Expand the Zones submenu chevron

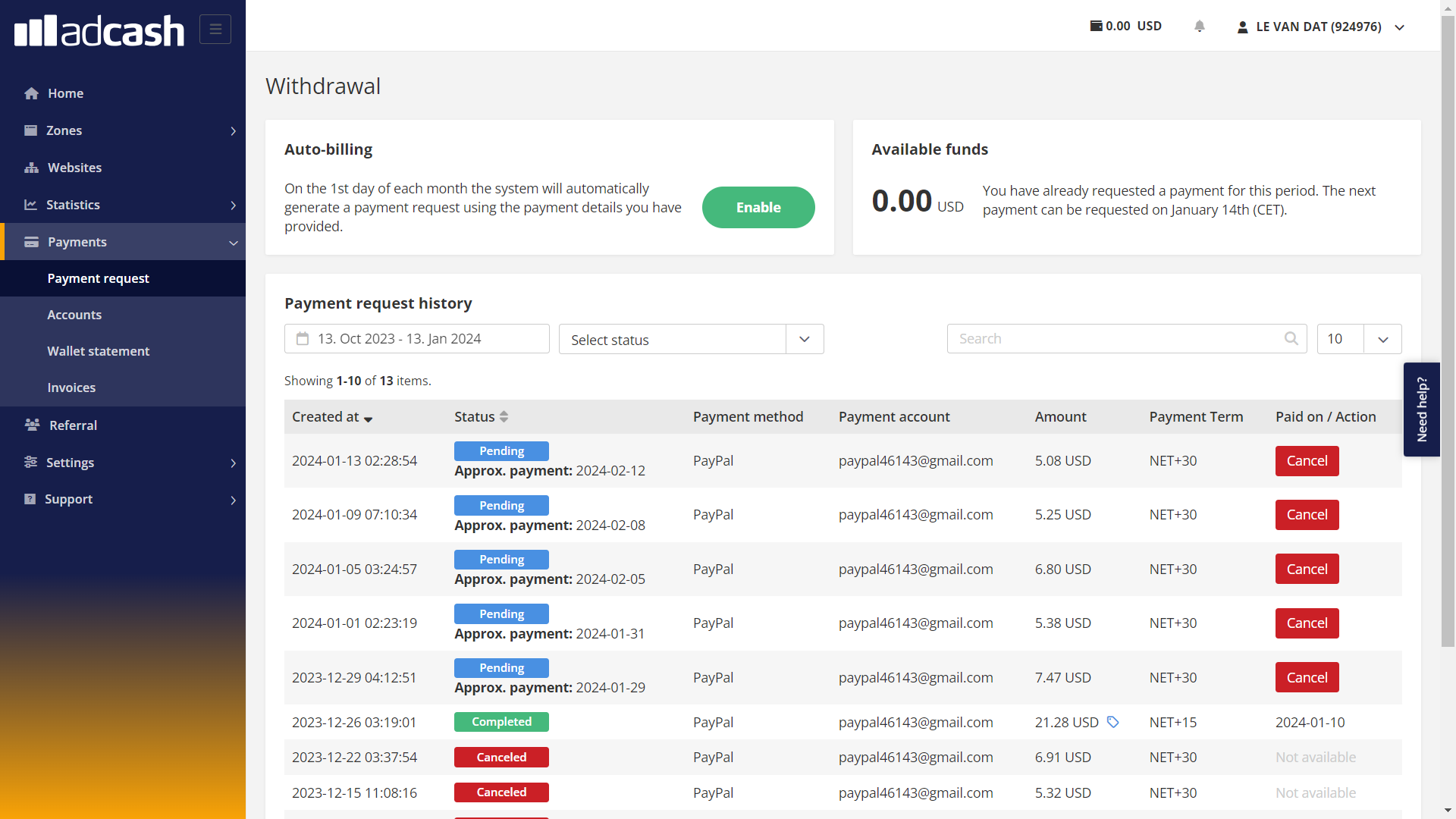pos(233,130)
